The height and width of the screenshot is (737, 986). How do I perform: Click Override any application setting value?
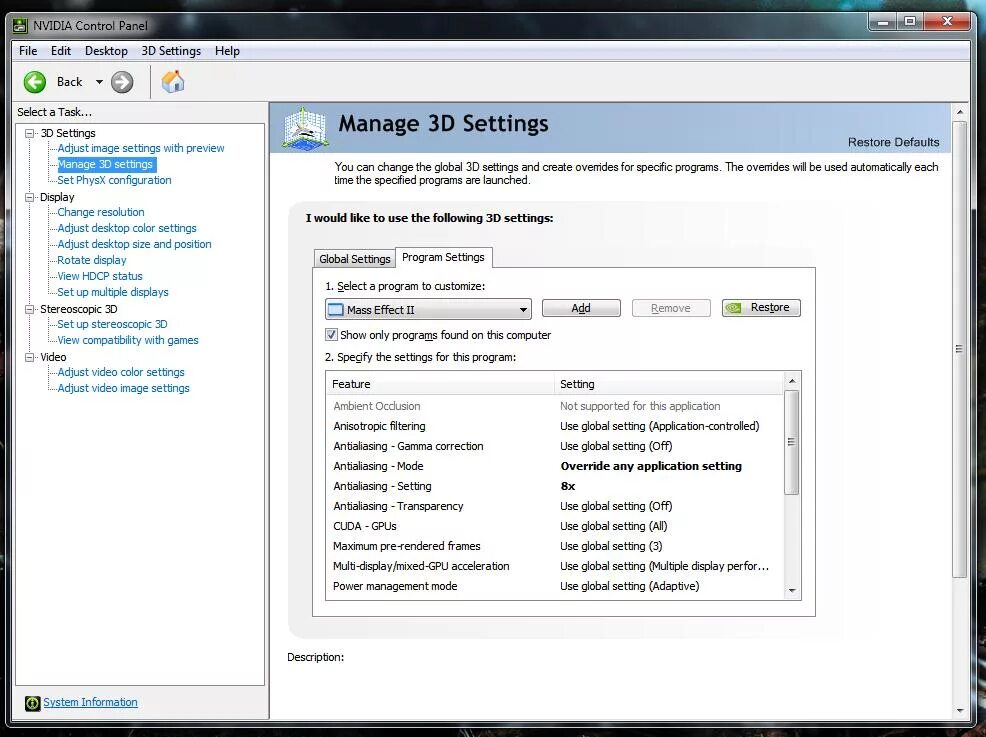[651, 466]
